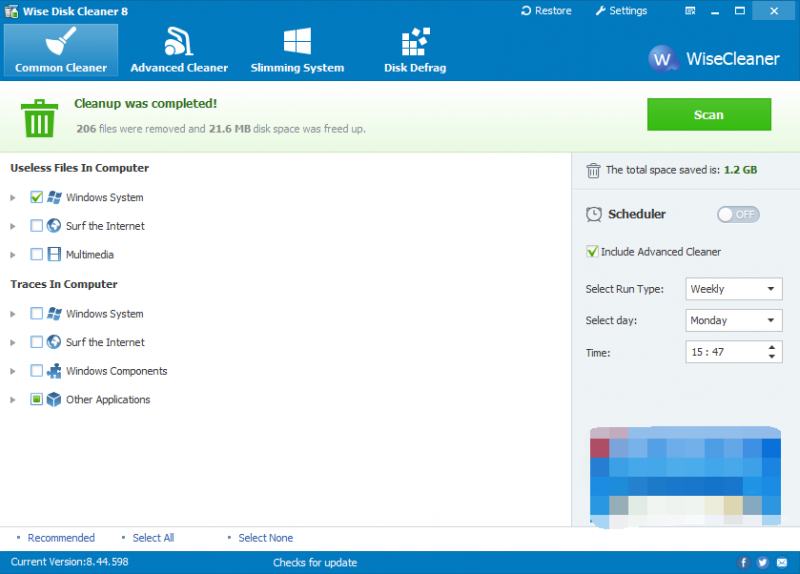Click the green trash can icon
Image resolution: width=800 pixels, height=574 pixels.
pyautogui.click(x=39, y=118)
